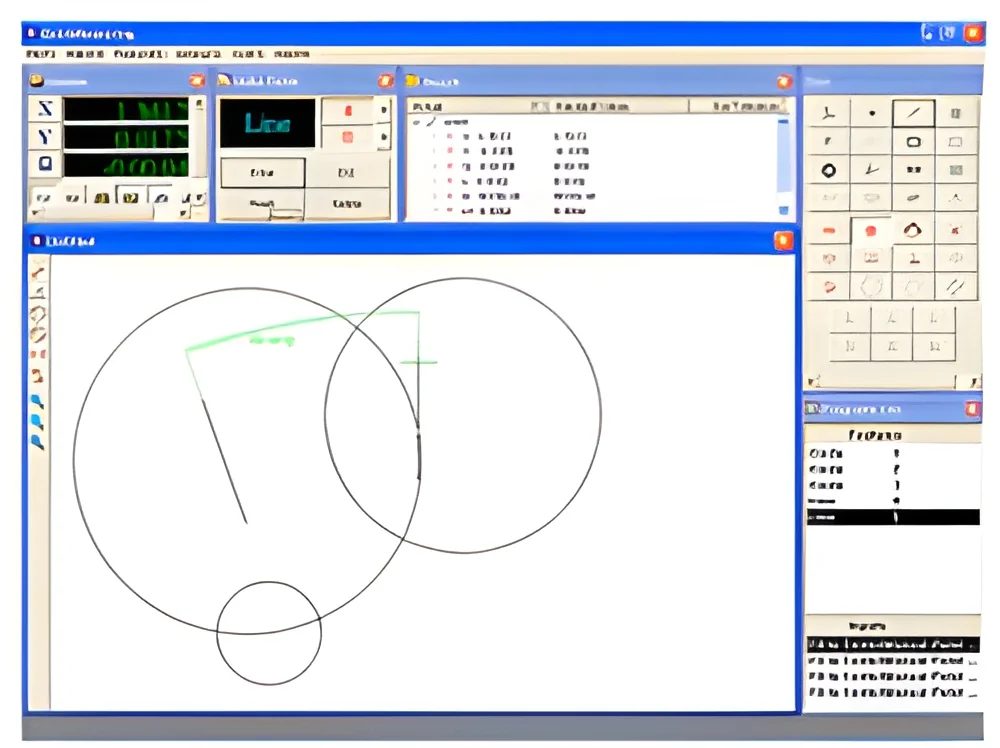The height and width of the screenshot is (748, 1000).
Task: Select the first row of the program list
Action: click(893, 453)
